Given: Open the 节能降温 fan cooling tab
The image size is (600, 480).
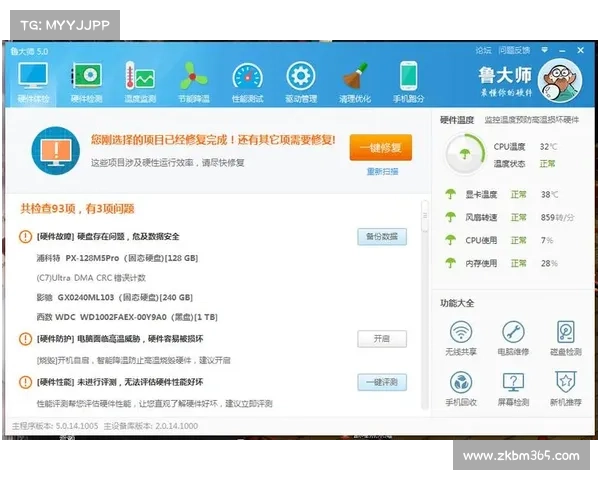Looking at the screenshot, I should click(194, 83).
